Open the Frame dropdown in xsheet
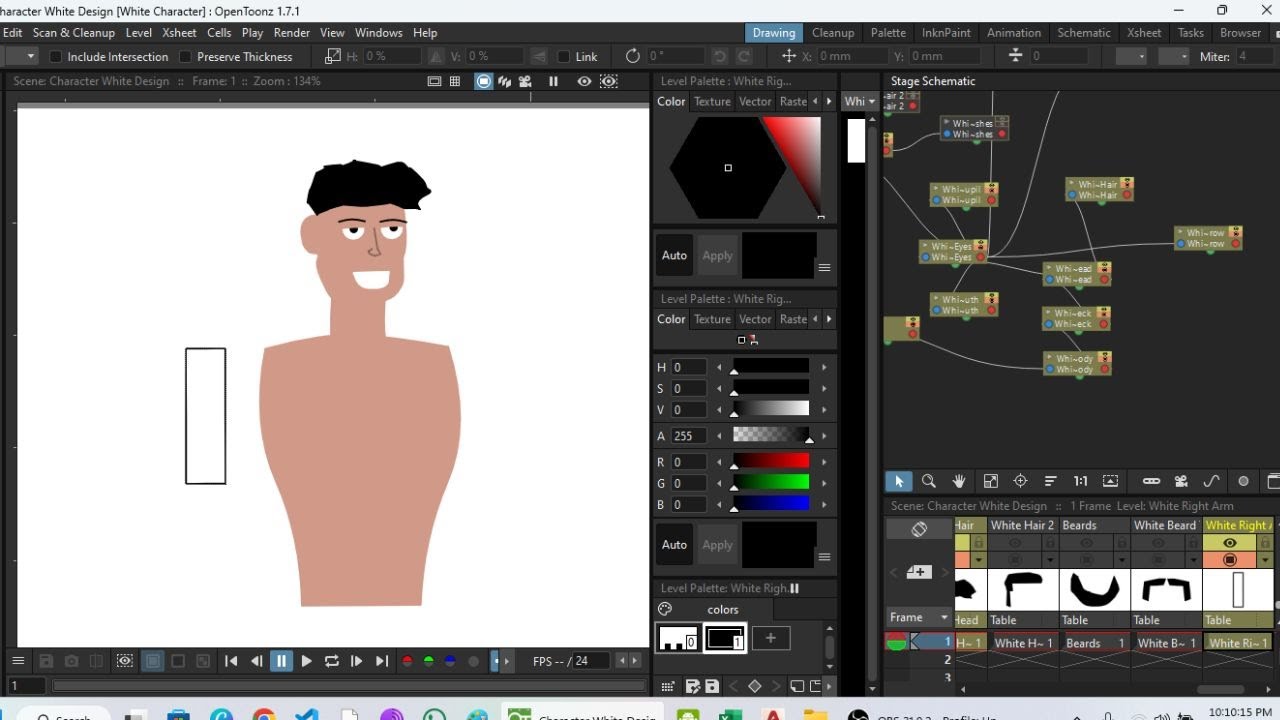Image resolution: width=1280 pixels, height=720 pixels. click(x=919, y=617)
